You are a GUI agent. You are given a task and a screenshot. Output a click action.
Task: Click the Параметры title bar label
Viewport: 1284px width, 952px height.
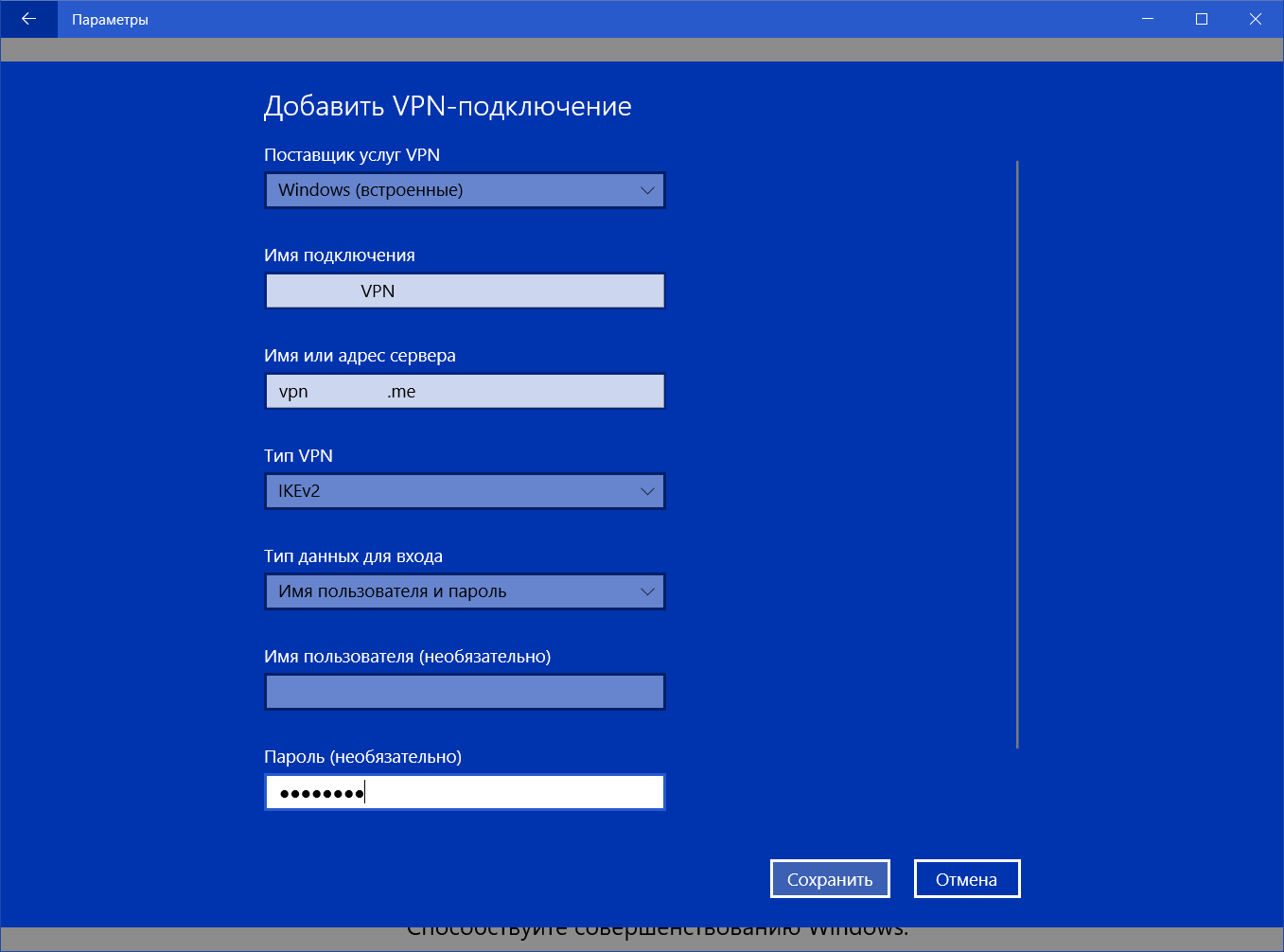(109, 18)
